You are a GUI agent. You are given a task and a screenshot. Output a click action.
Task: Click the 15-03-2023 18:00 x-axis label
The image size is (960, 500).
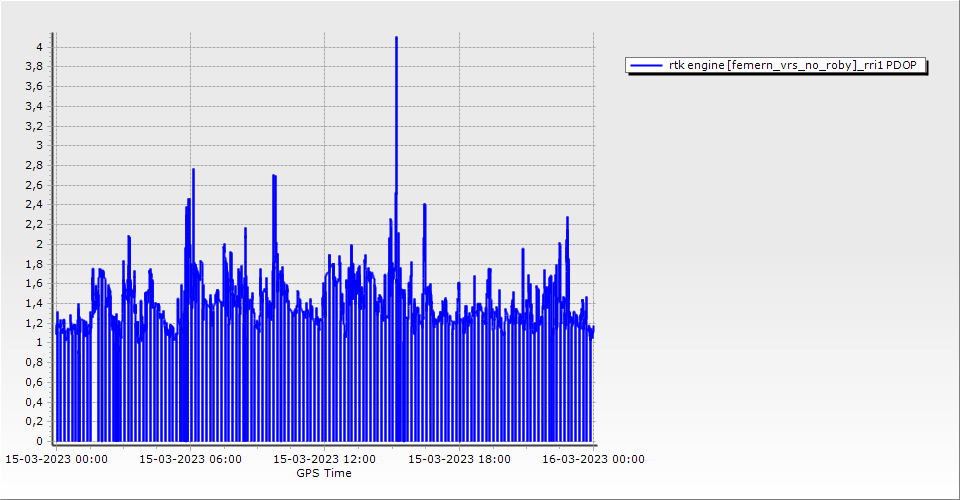(x=459, y=460)
